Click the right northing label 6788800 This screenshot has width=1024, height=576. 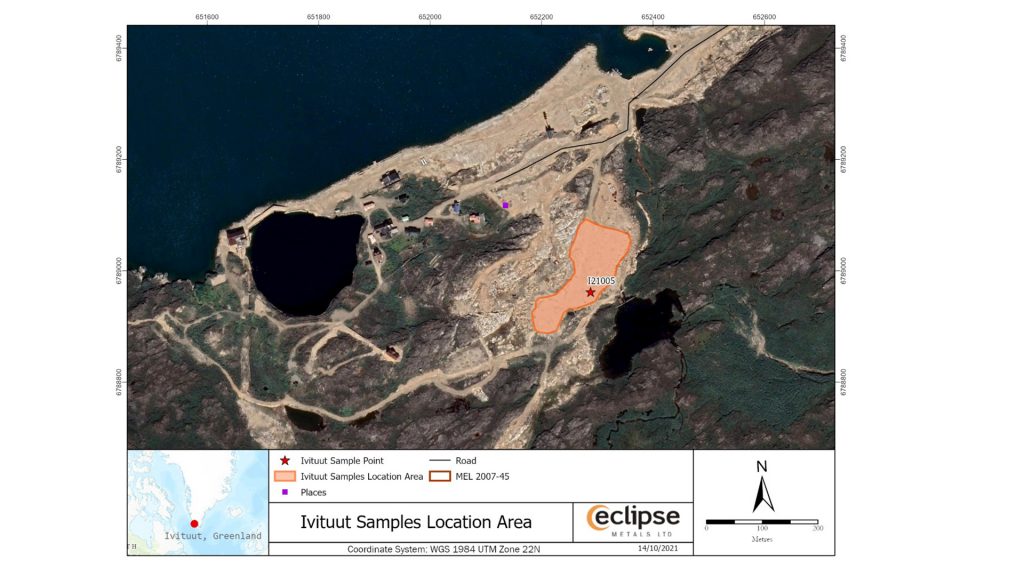[x=843, y=382]
